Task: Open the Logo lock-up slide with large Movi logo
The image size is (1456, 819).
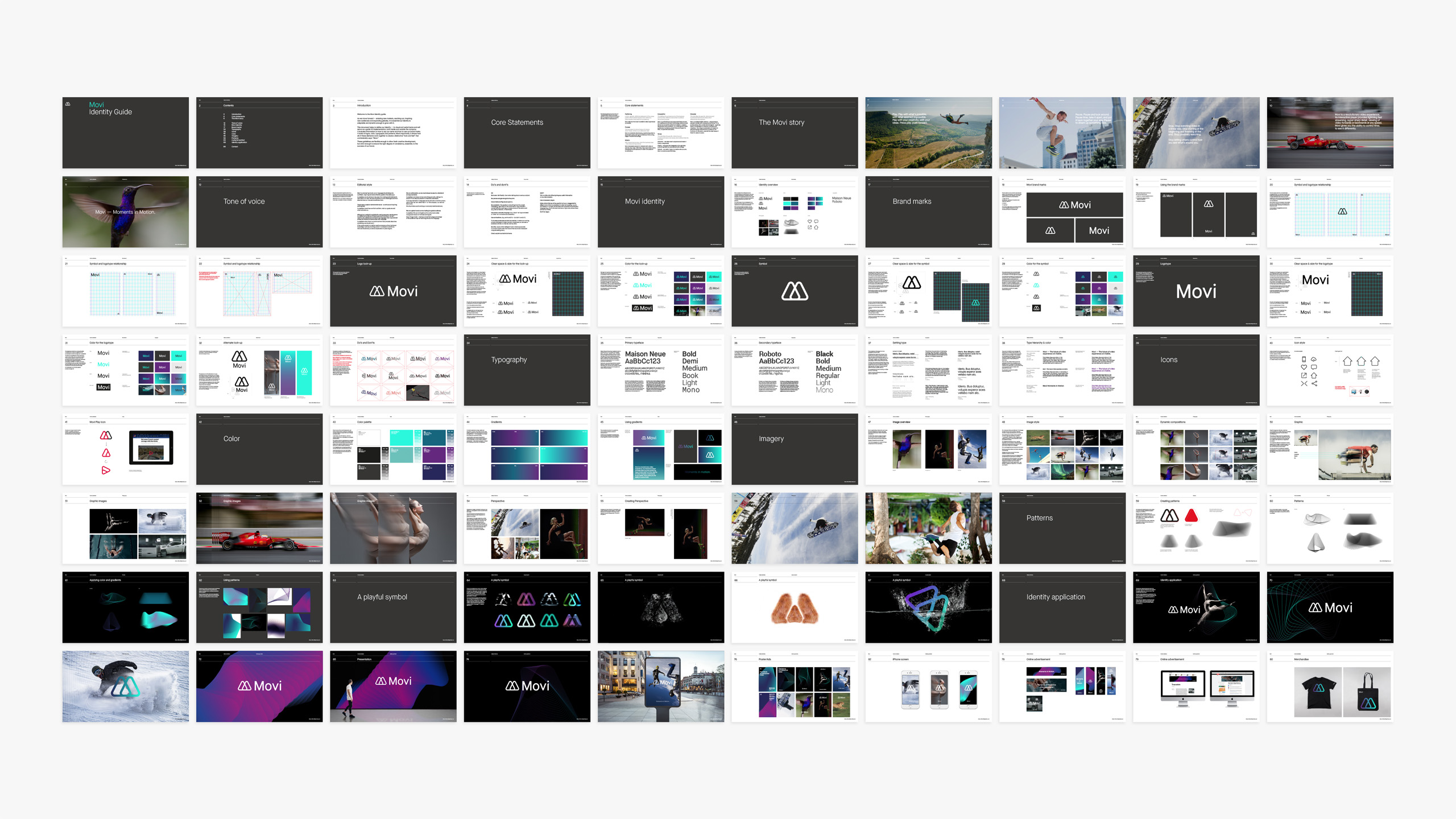Action: (393, 291)
